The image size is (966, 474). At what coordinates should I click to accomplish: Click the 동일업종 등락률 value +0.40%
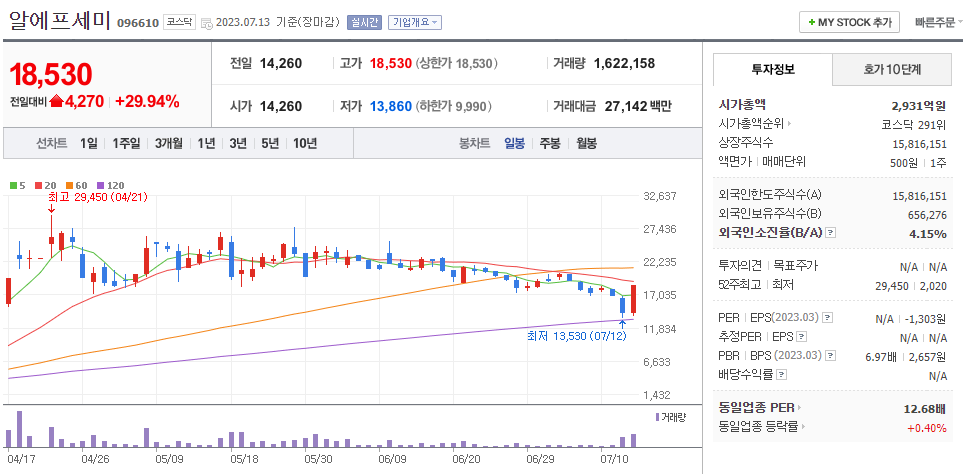[x=926, y=427]
